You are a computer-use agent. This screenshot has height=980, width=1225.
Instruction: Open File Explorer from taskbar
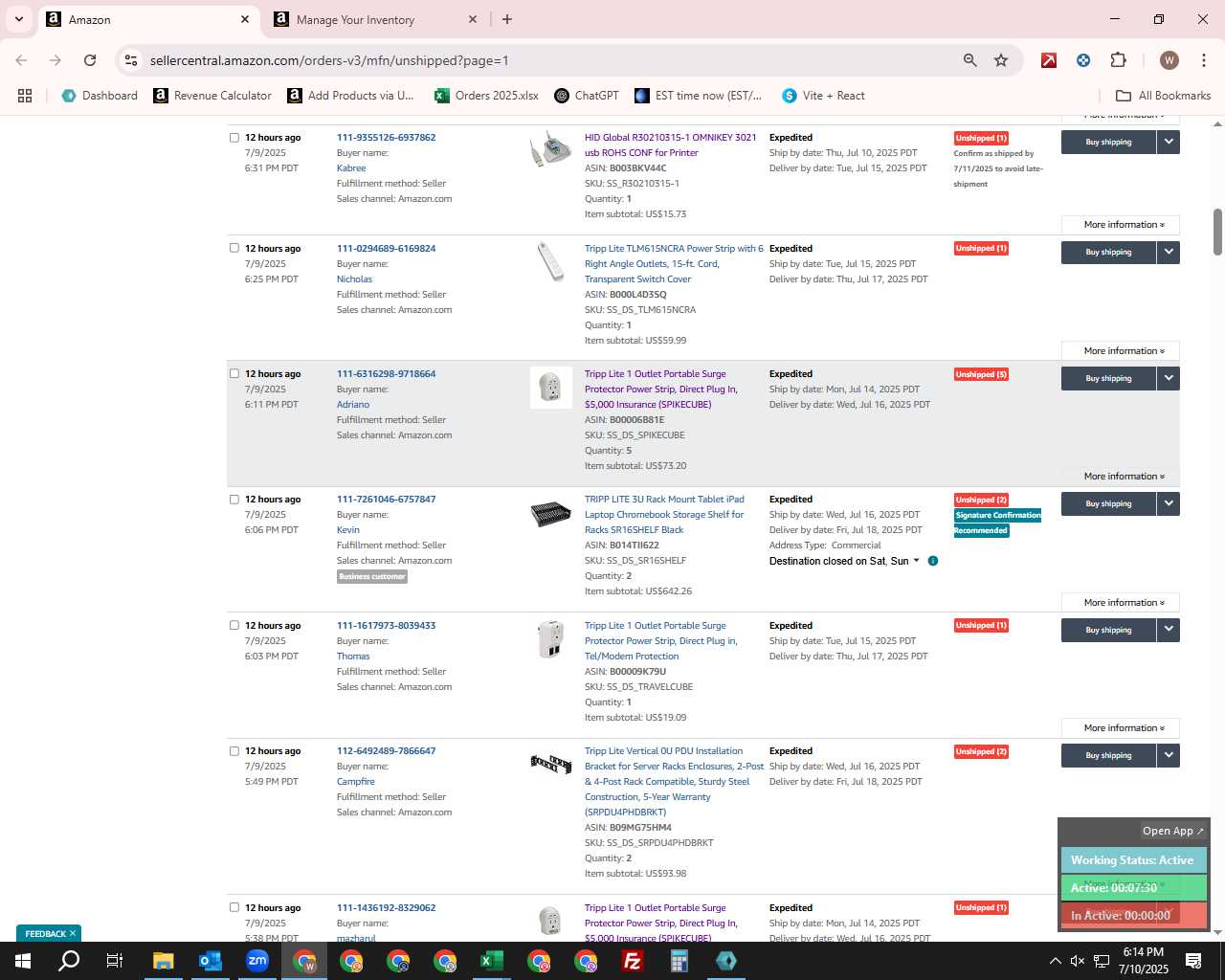pyautogui.click(x=164, y=961)
